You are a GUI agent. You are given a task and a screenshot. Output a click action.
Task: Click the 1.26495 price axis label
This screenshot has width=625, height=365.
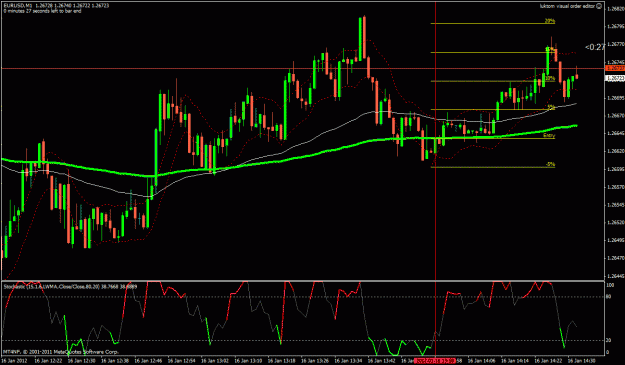point(615,240)
